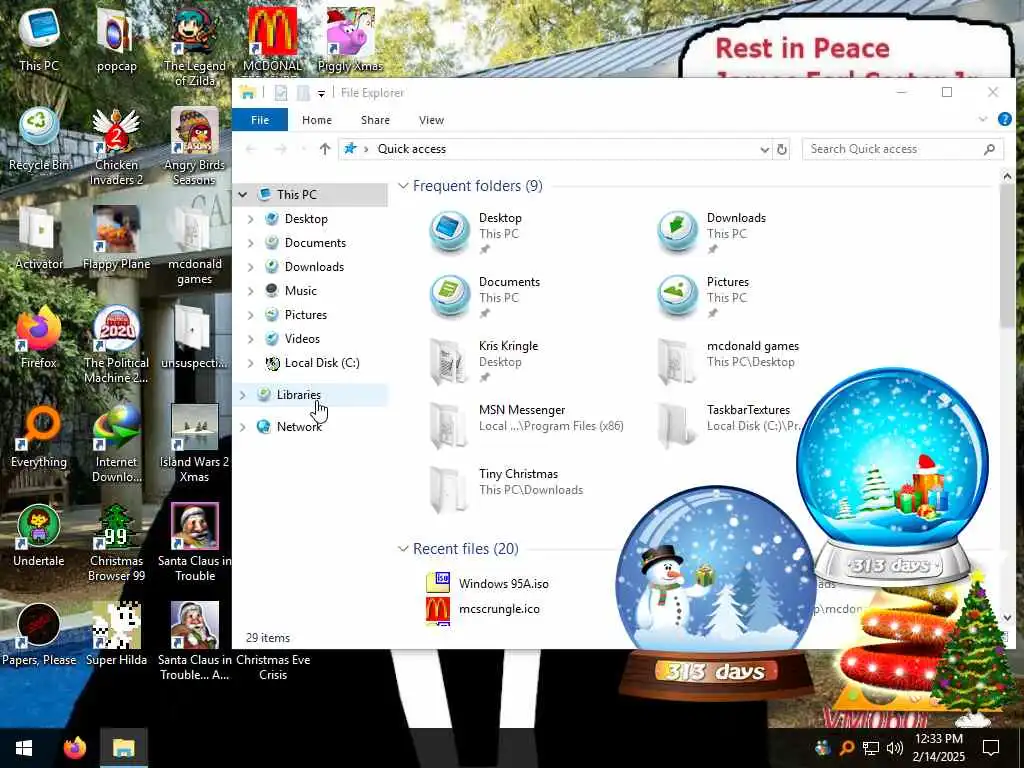Expand Documents in navigation pane
Viewport: 1024px width, 768px height.
click(251, 243)
